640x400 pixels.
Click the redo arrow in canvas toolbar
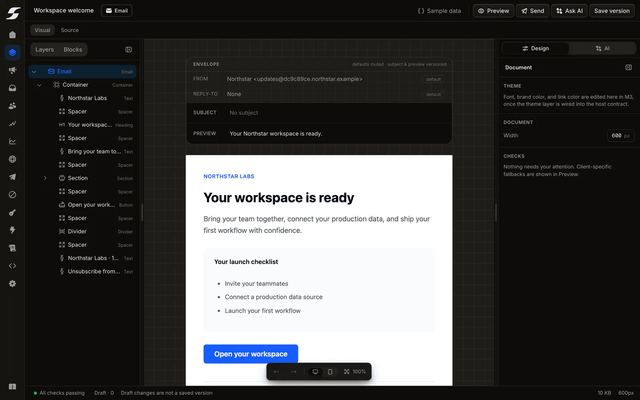pyautogui.click(x=293, y=372)
